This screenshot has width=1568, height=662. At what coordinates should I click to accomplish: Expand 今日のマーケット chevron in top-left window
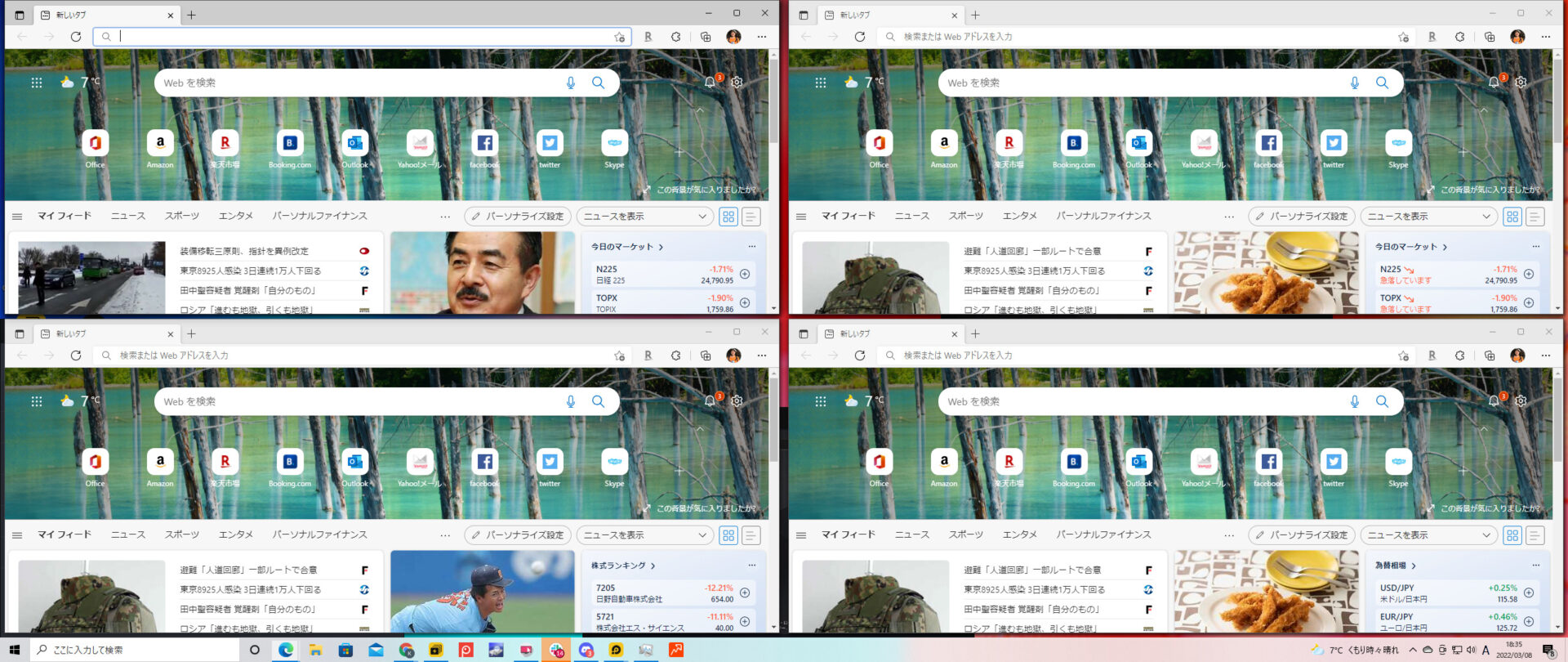[661, 247]
